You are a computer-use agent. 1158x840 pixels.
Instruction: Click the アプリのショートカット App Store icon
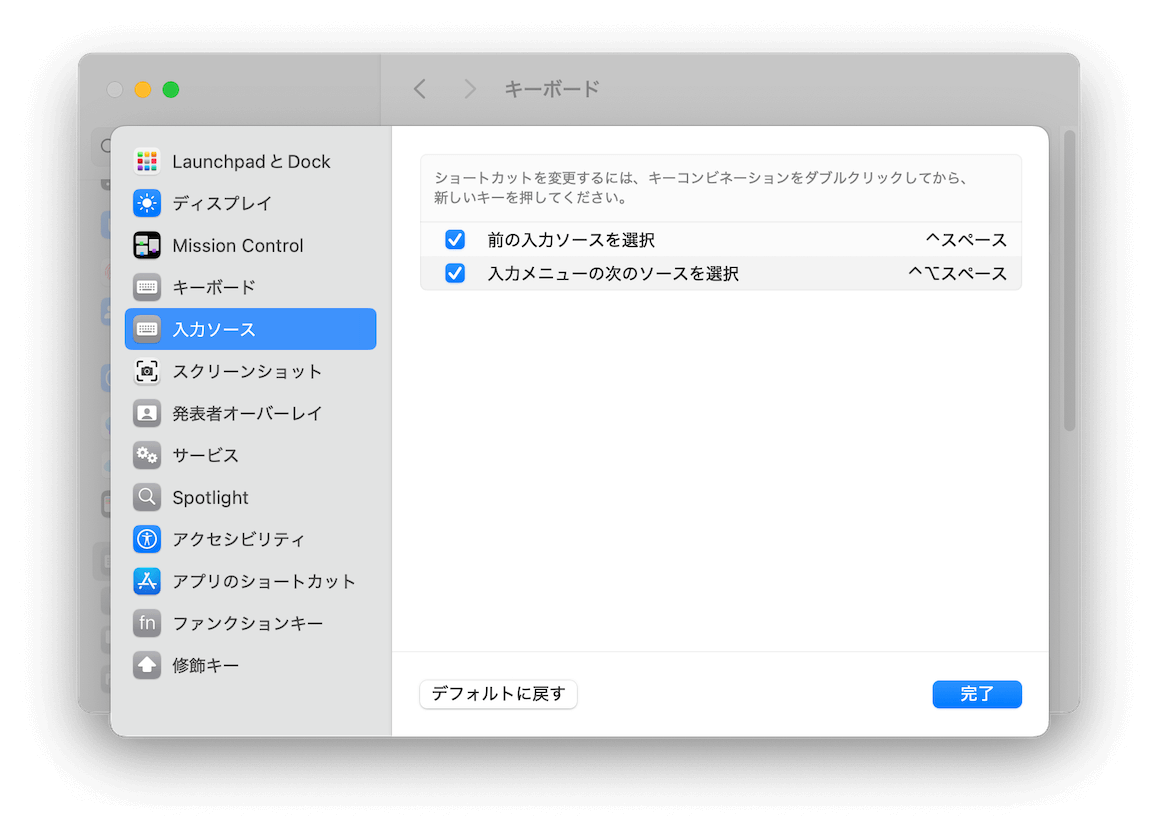[x=147, y=581]
